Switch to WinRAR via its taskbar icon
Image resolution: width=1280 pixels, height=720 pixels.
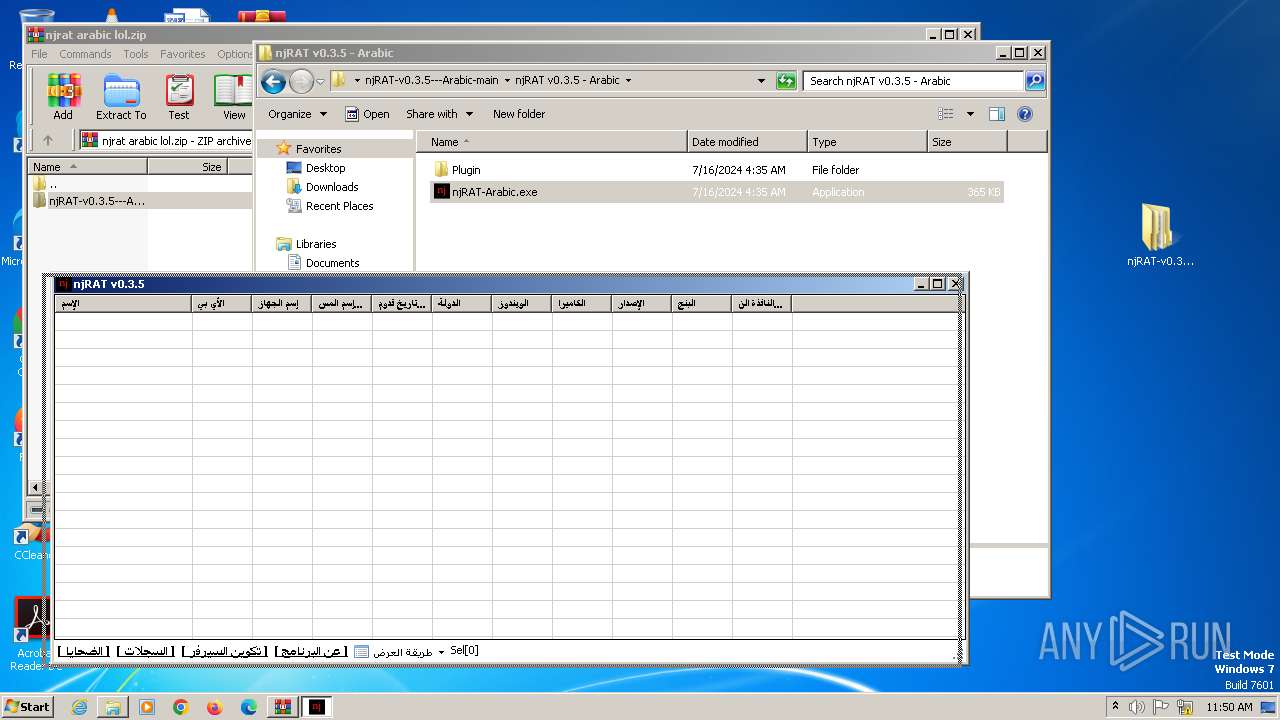pos(283,707)
